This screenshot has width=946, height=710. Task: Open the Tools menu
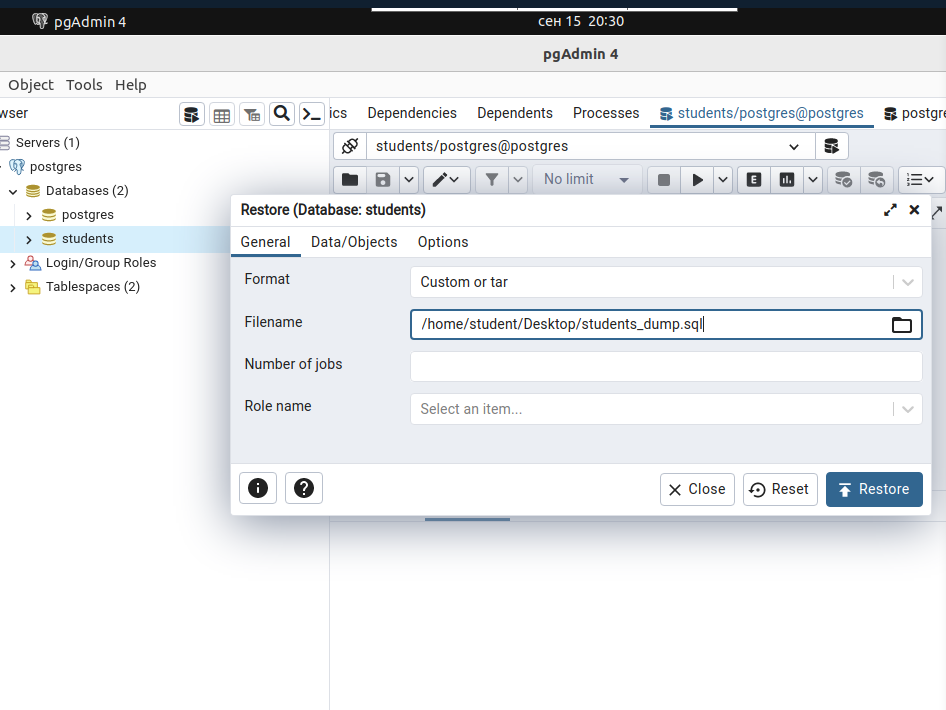coord(84,85)
